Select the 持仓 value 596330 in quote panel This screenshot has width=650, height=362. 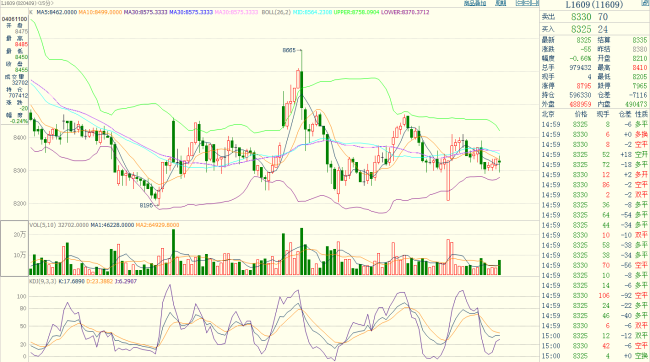[580, 95]
